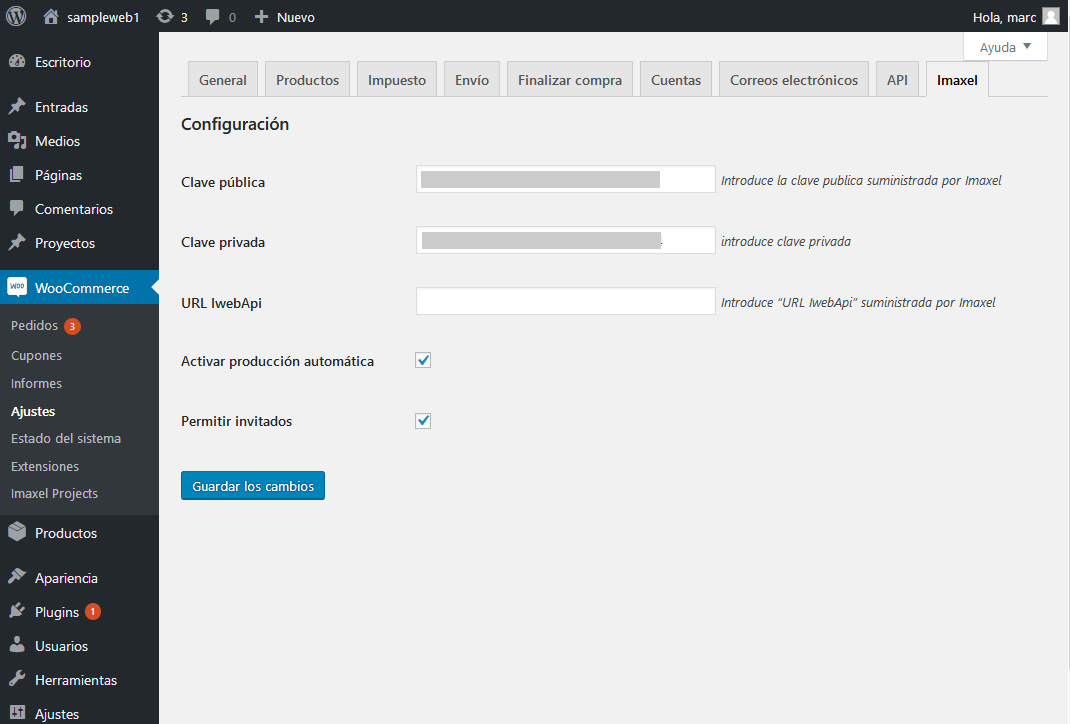Click the user avatar next to Hola, marc
Screen dimensions: 1070x724
pyautogui.click(x=1050, y=16)
